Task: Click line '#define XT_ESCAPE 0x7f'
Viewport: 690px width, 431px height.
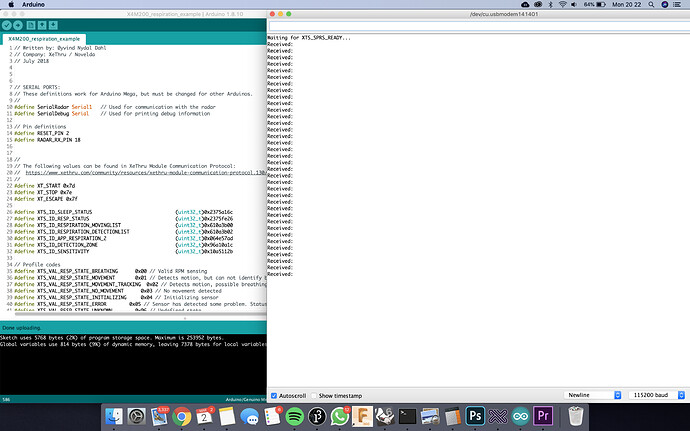Action: coord(46,199)
